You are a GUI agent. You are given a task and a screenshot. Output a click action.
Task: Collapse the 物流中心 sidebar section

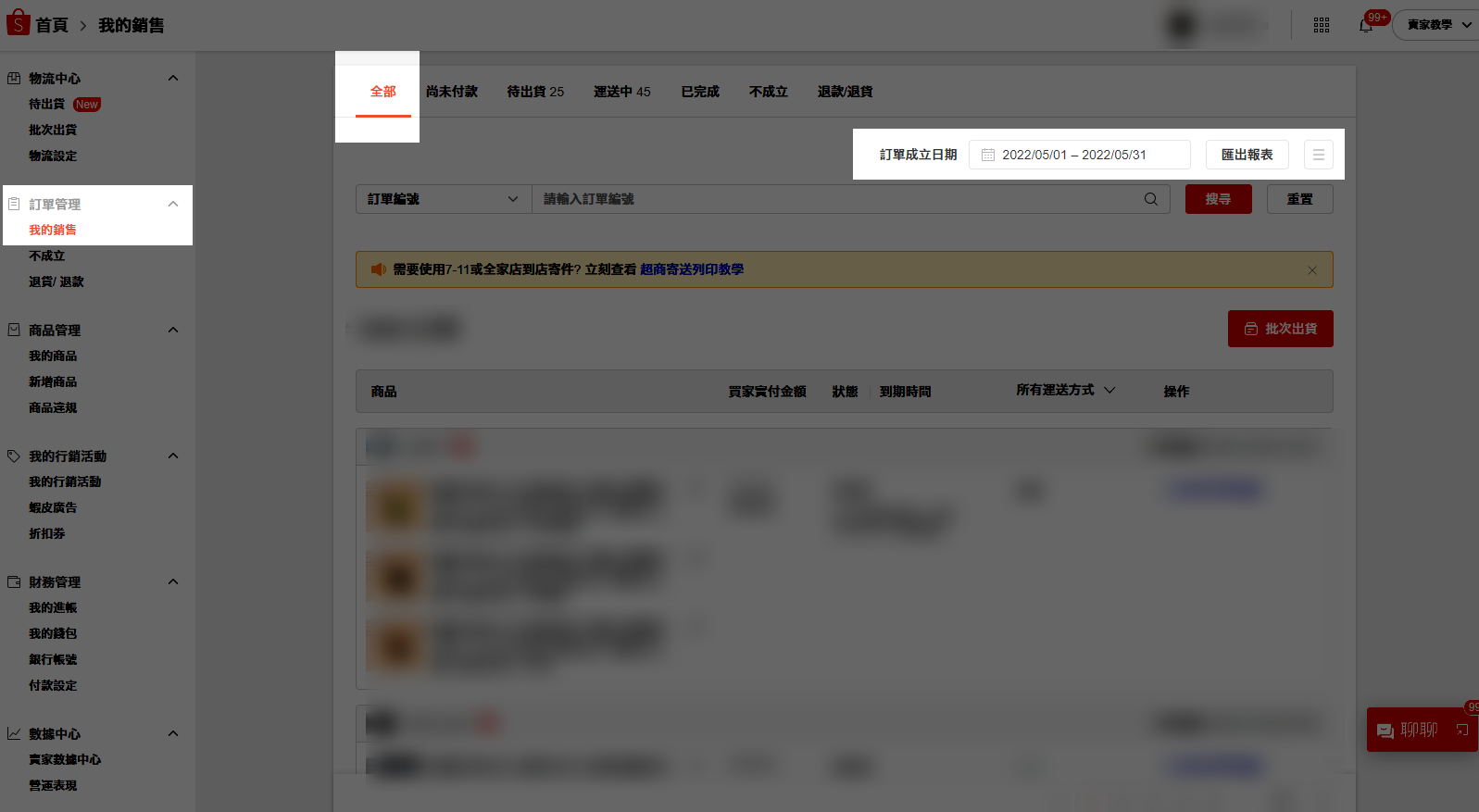173,79
